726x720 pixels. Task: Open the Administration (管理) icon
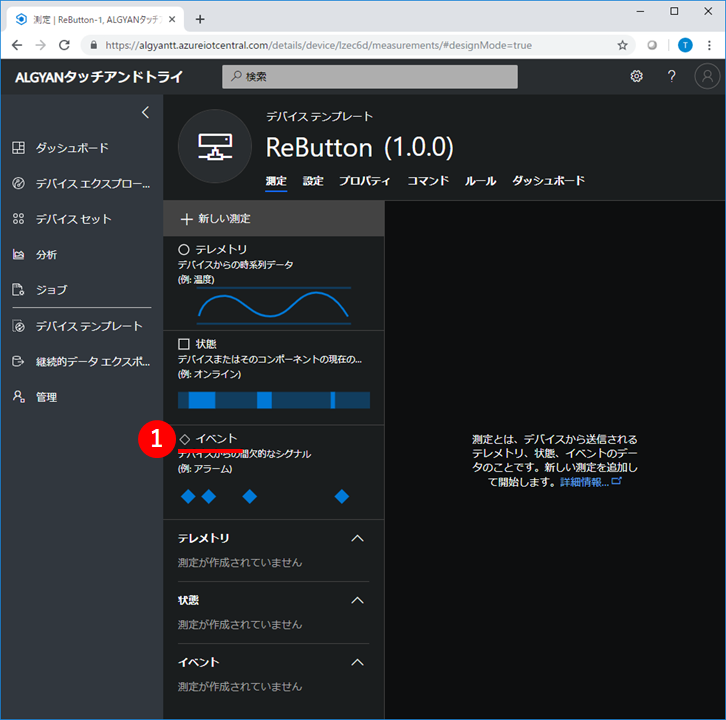(19, 397)
